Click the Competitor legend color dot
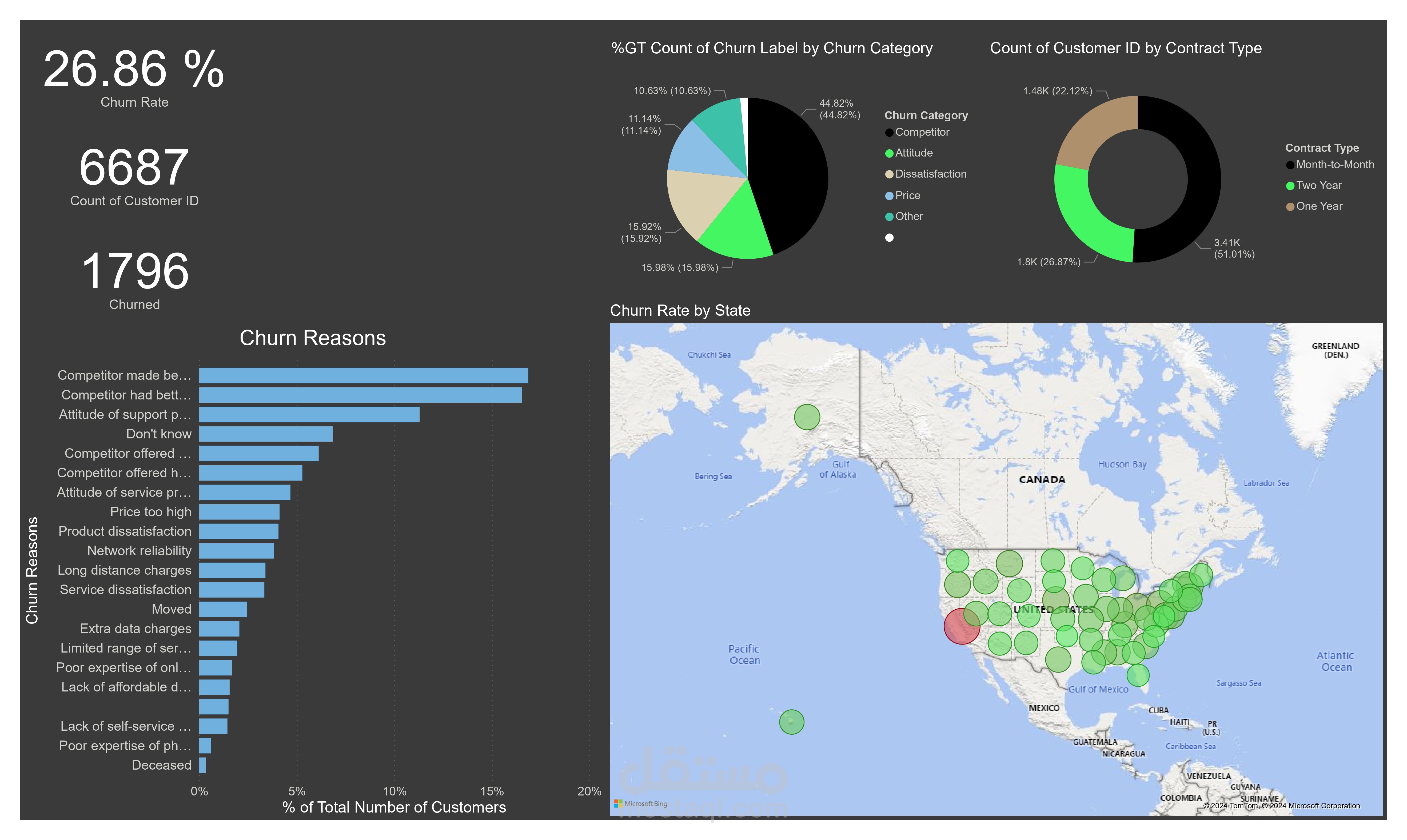The width and height of the screenshot is (1407, 840). (889, 133)
